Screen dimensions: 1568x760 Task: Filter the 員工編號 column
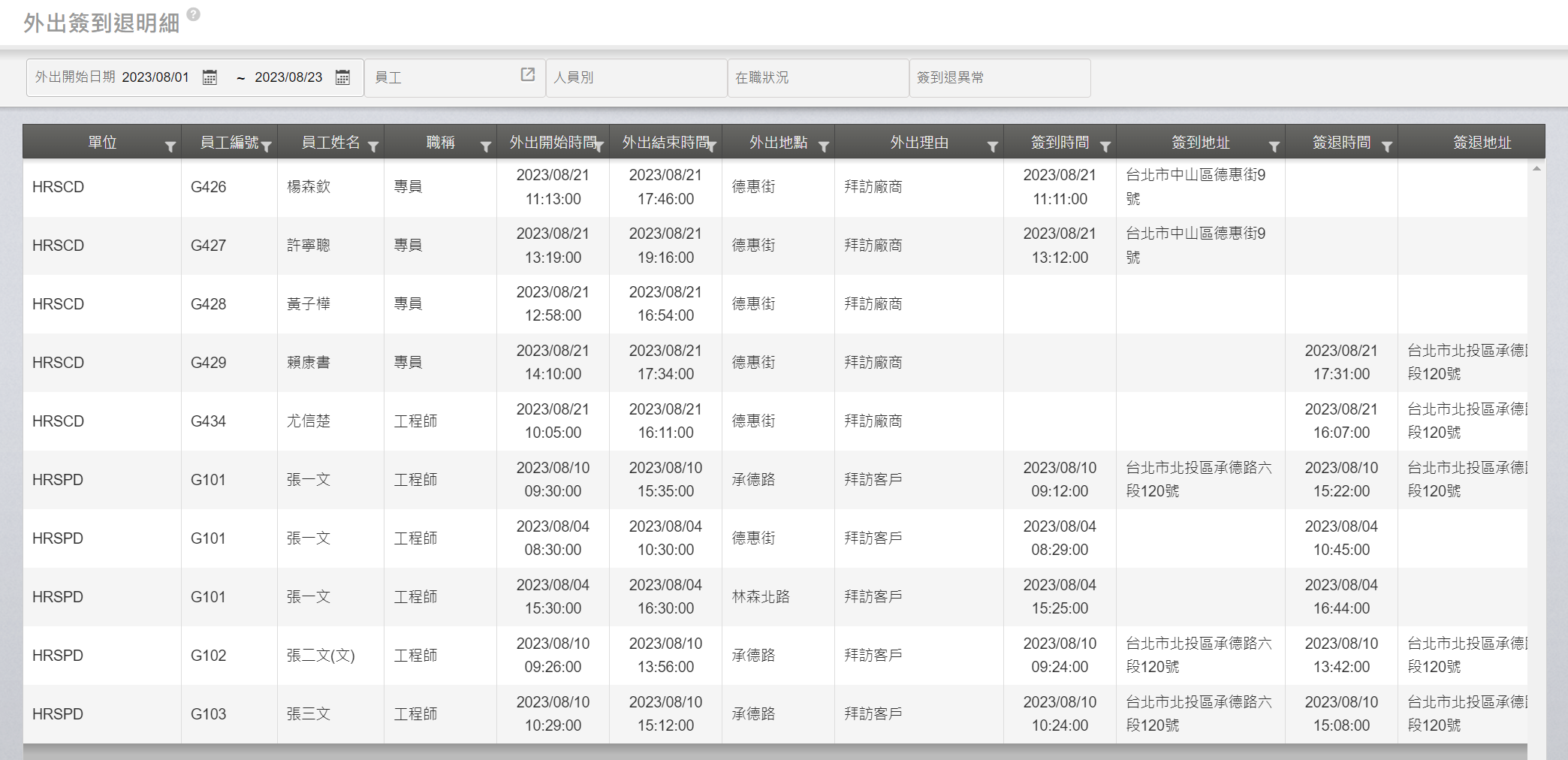point(267,146)
